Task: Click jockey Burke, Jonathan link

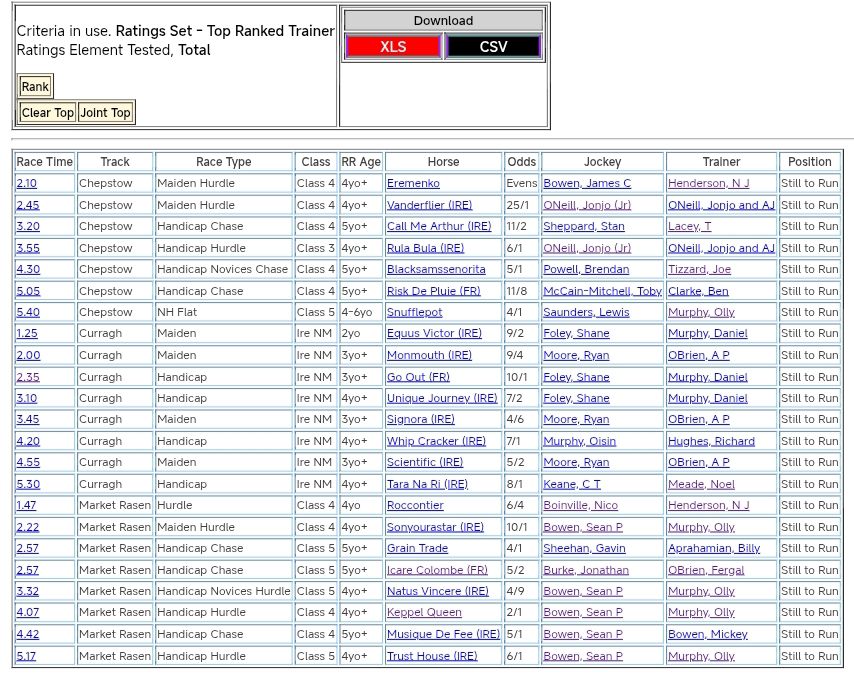Action: pyautogui.click(x=585, y=570)
